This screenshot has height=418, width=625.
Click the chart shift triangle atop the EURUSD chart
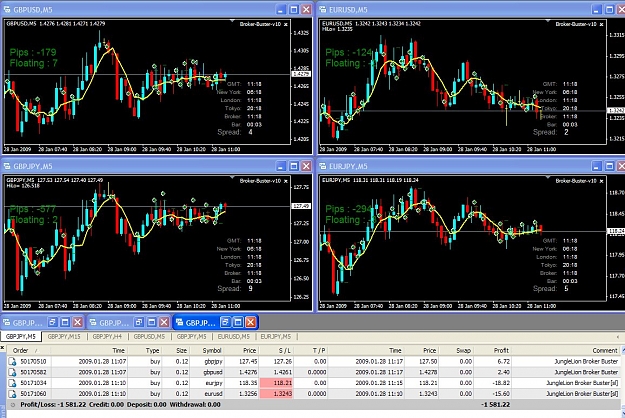point(548,20)
